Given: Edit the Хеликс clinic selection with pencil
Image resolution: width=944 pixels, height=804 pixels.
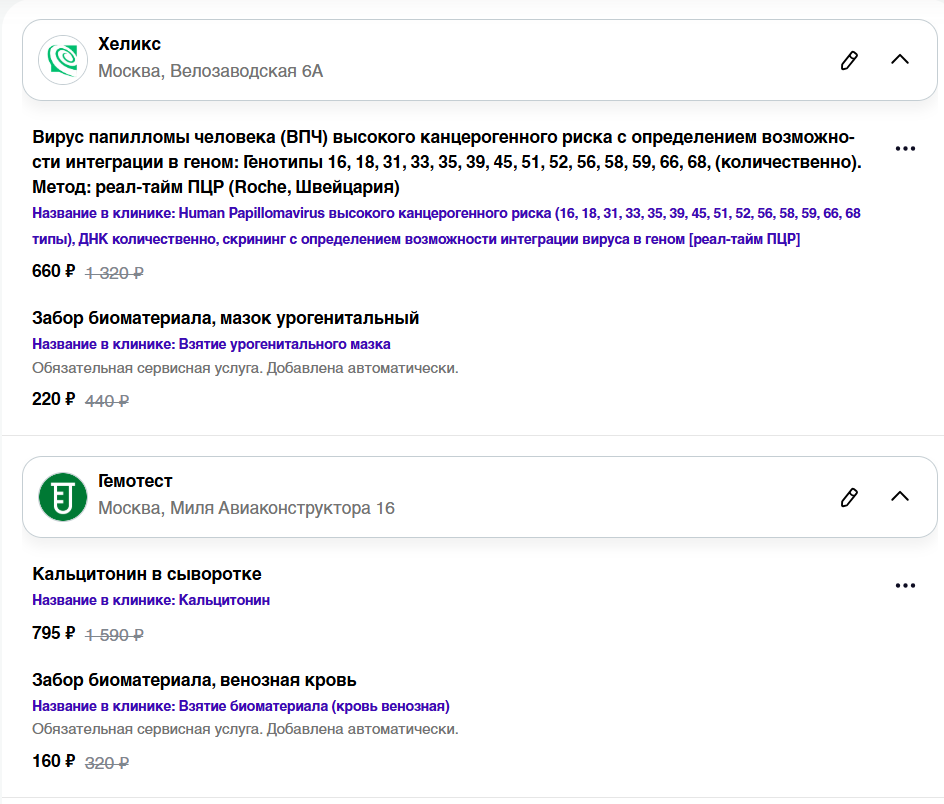Looking at the screenshot, I should coord(849,60).
